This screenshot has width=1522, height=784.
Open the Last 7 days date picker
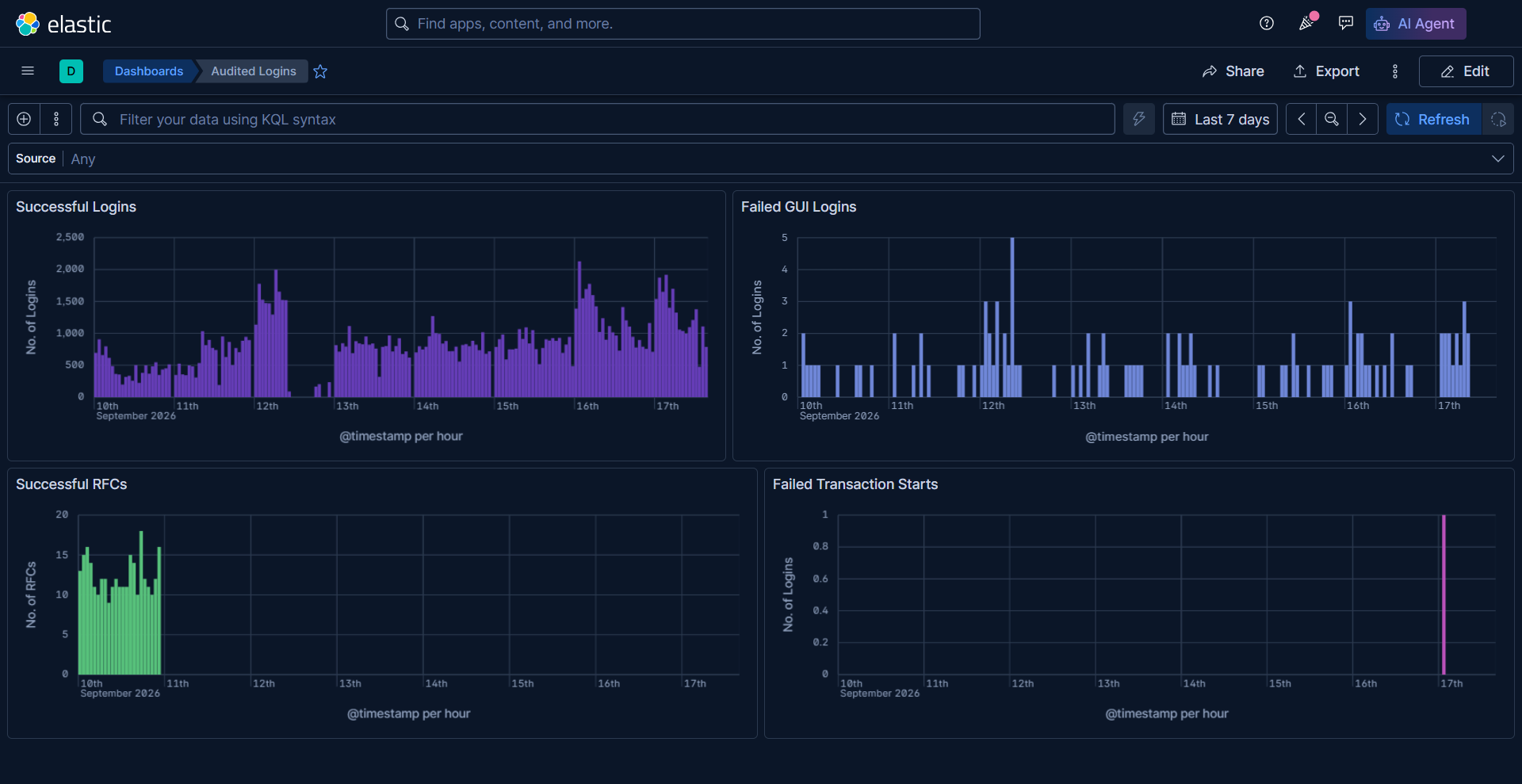pos(1220,119)
